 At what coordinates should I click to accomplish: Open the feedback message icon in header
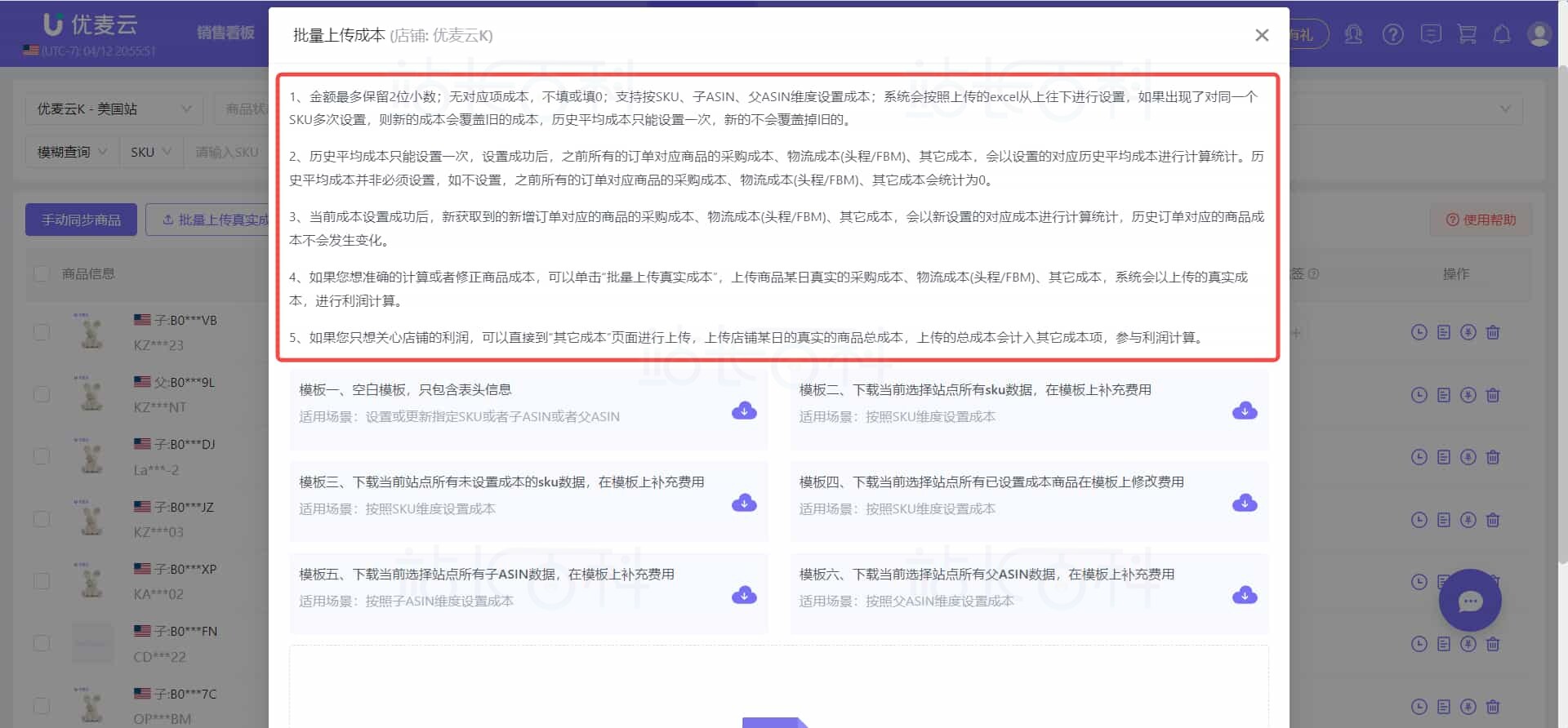1430,34
